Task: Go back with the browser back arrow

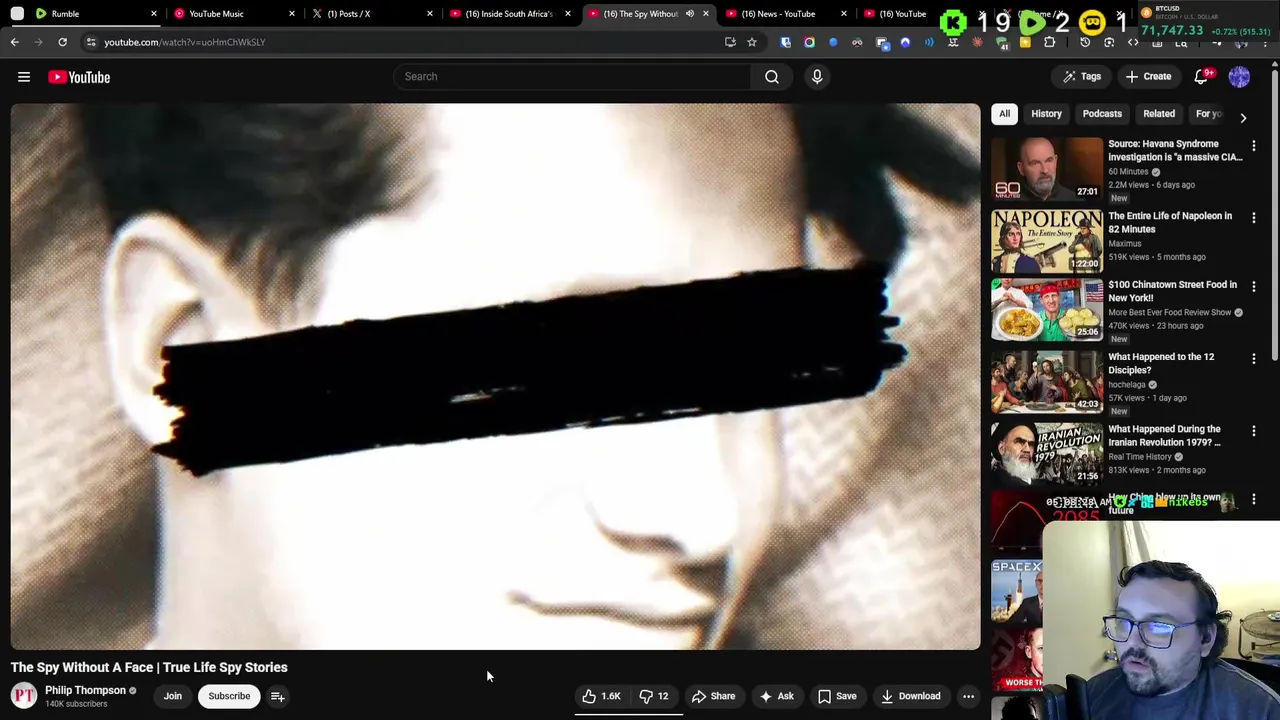Action: click(x=15, y=42)
